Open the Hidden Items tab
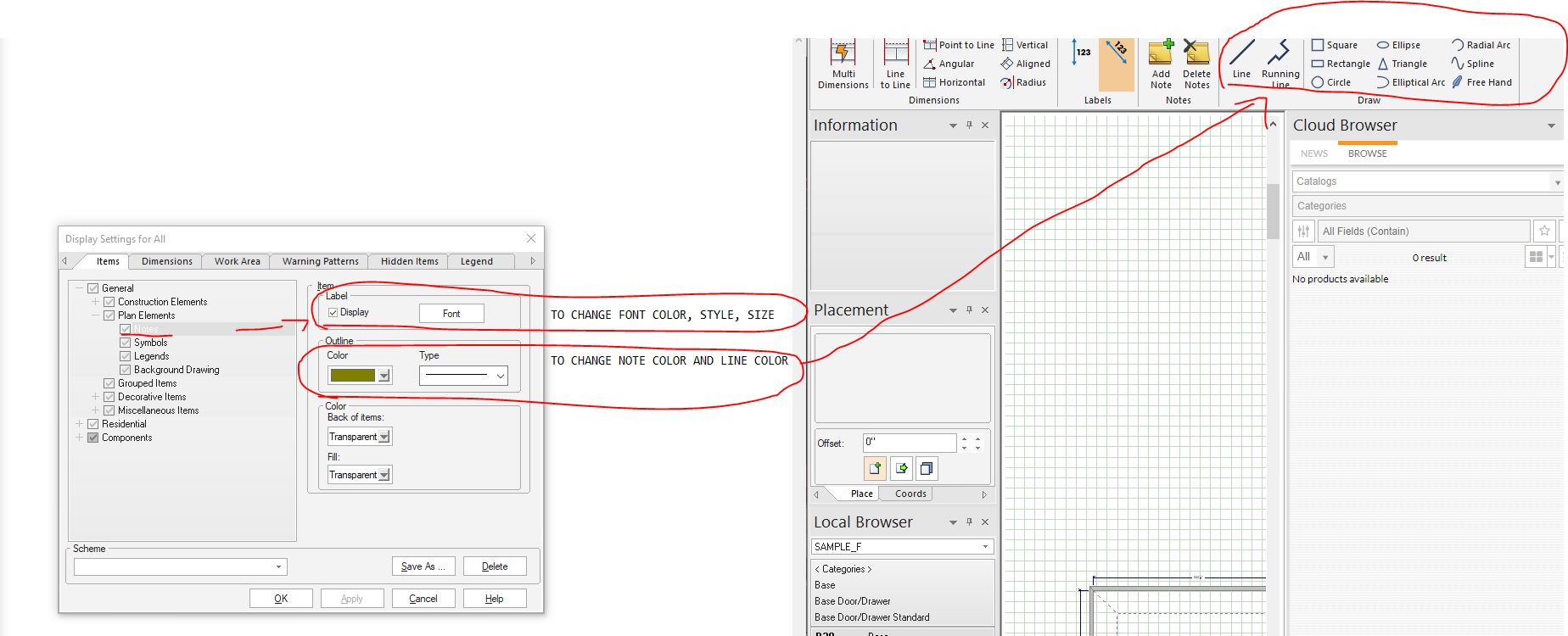 click(409, 261)
